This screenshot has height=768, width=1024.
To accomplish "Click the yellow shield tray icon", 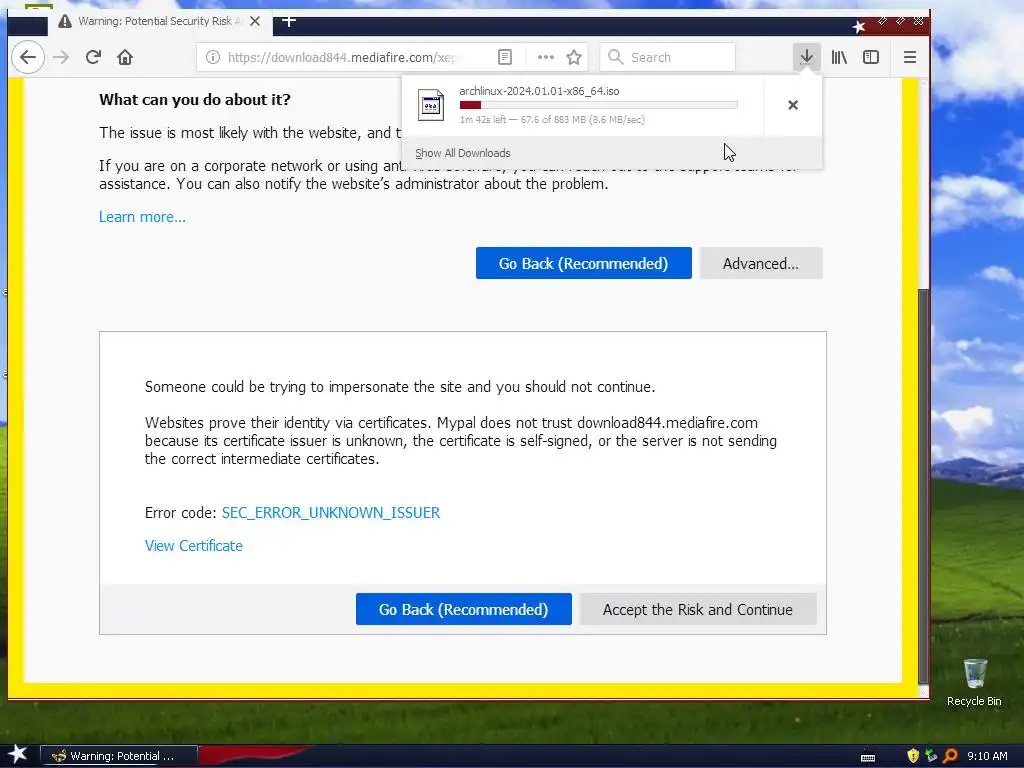I will (913, 756).
